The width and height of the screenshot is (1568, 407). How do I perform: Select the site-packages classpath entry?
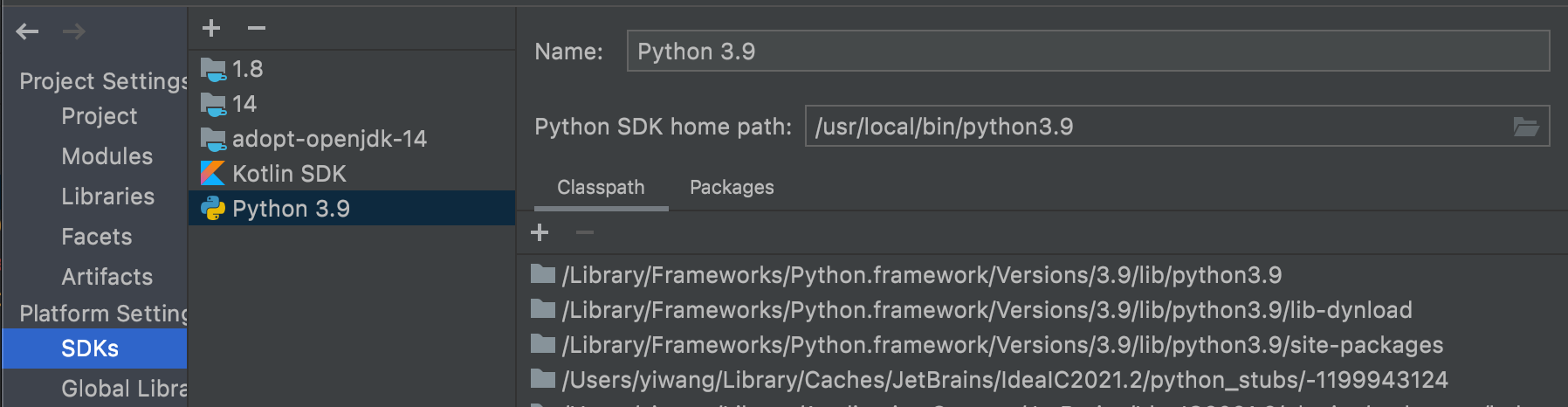click(x=1002, y=345)
